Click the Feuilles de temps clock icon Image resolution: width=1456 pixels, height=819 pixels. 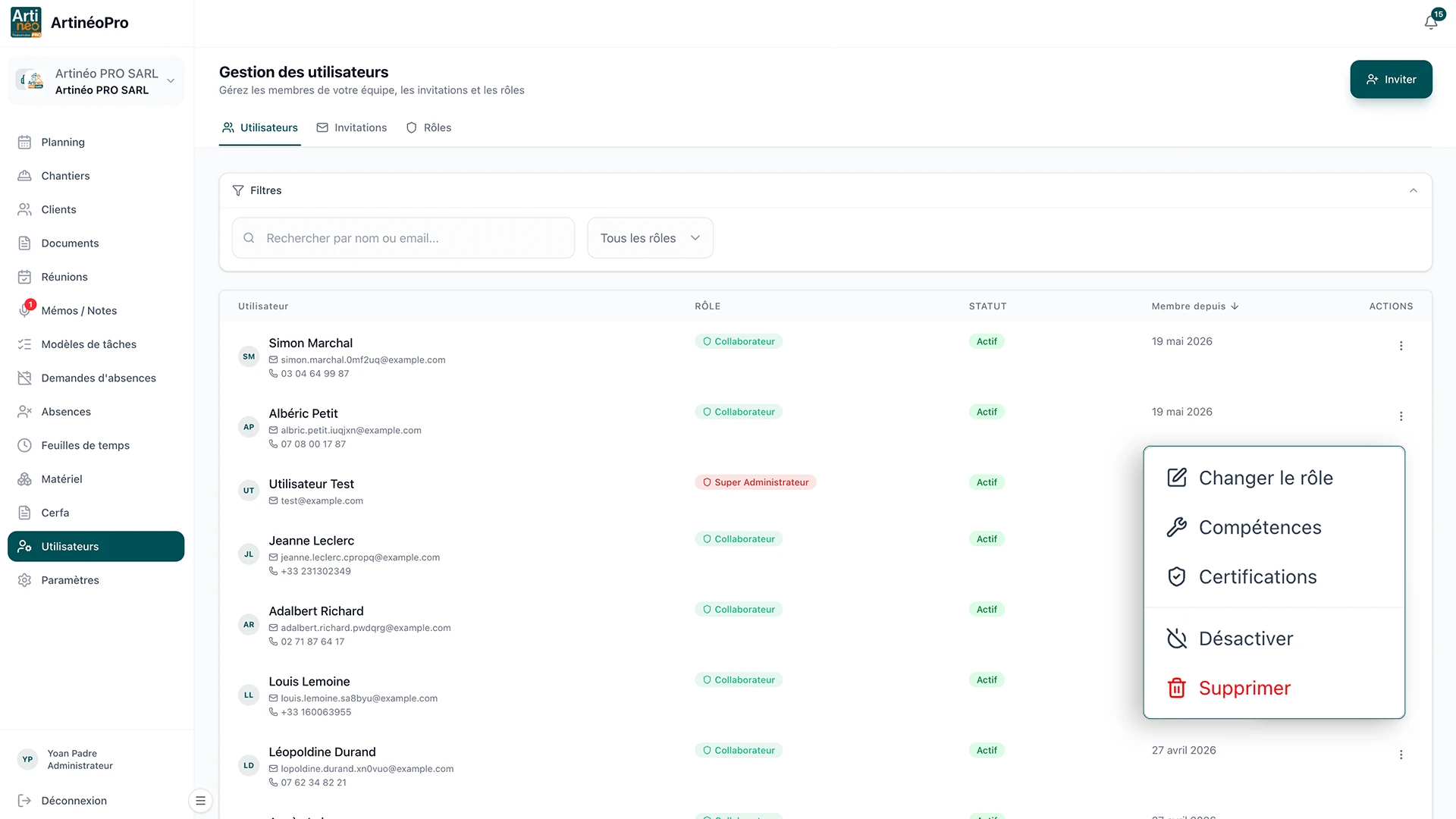point(25,445)
